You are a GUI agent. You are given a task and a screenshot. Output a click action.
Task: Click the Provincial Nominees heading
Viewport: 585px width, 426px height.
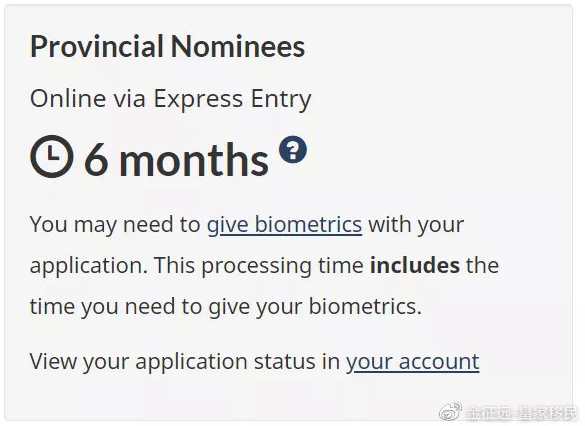tap(168, 46)
